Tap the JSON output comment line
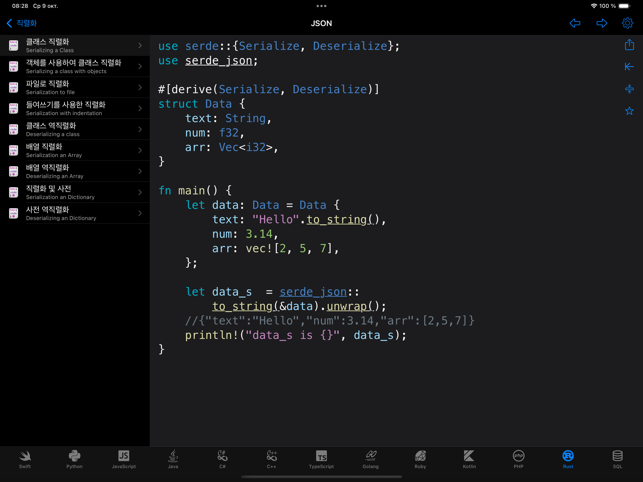Viewport: 643px width, 482px height. point(329,321)
